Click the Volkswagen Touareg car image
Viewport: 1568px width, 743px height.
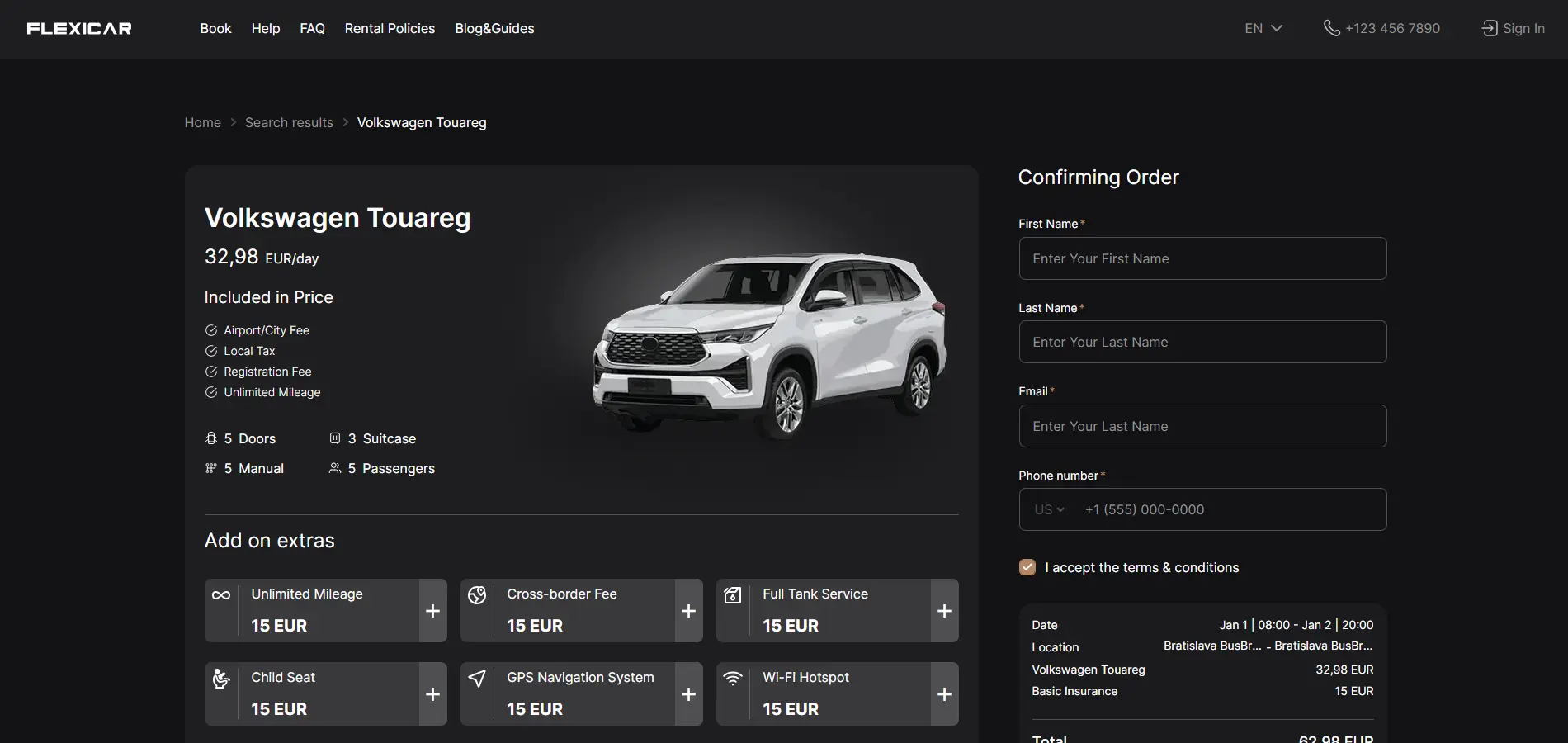pos(769,345)
